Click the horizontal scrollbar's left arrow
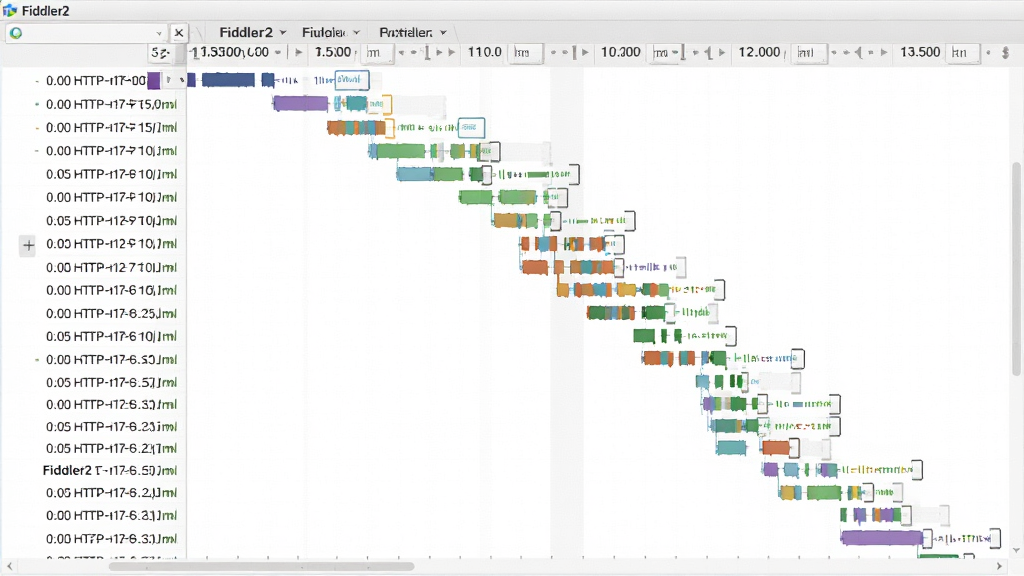This screenshot has height=576, width=1024. (x=9, y=566)
